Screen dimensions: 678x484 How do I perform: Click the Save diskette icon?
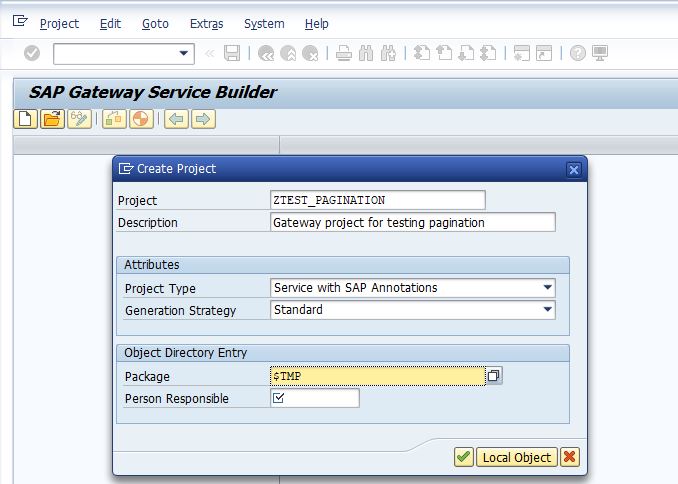tap(232, 53)
